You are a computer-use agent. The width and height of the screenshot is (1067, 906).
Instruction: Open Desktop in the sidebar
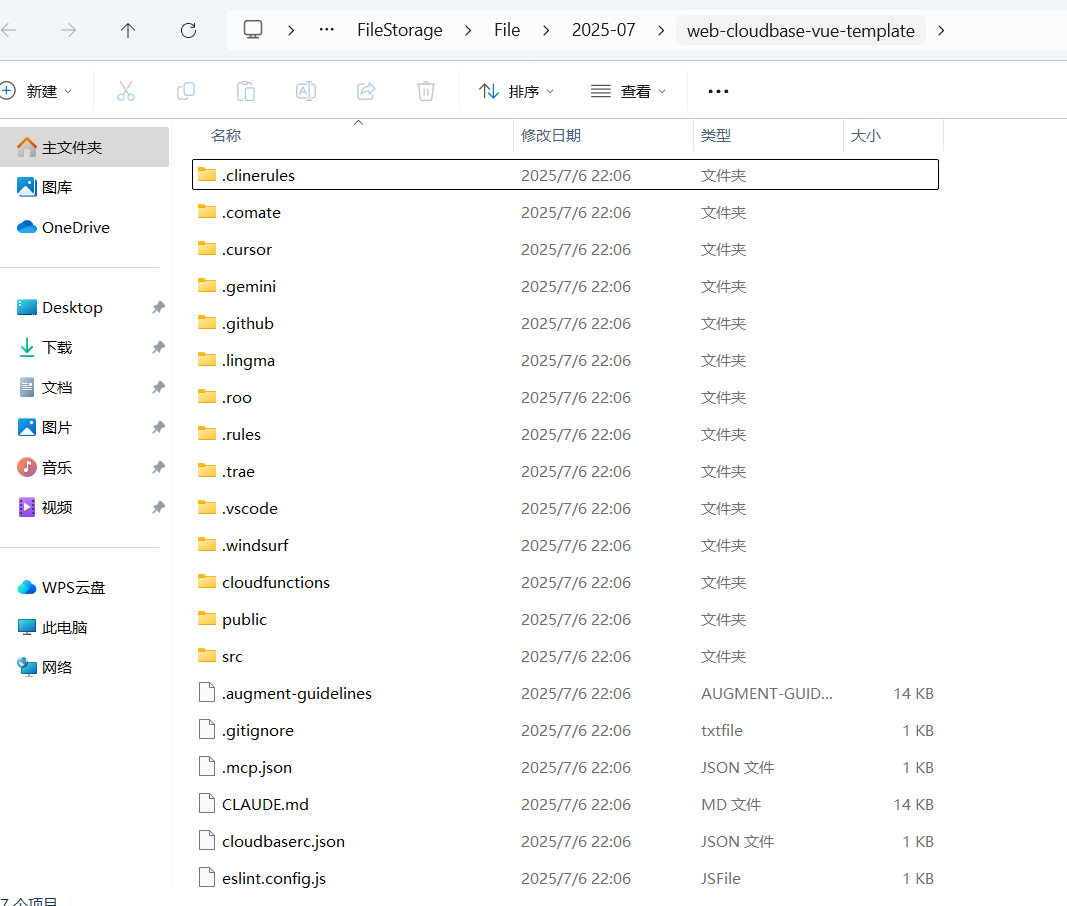tap(72, 308)
